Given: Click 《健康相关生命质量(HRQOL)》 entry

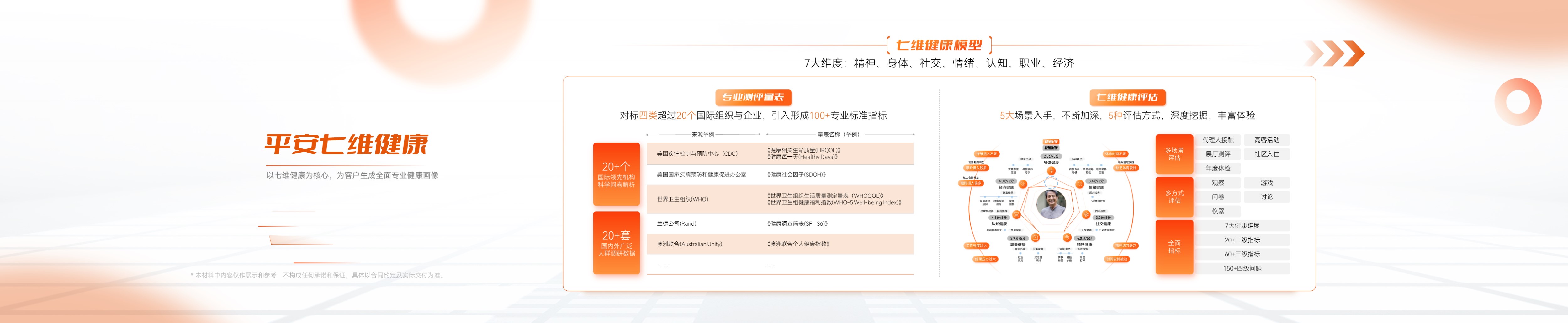Looking at the screenshot, I should tap(804, 150).
